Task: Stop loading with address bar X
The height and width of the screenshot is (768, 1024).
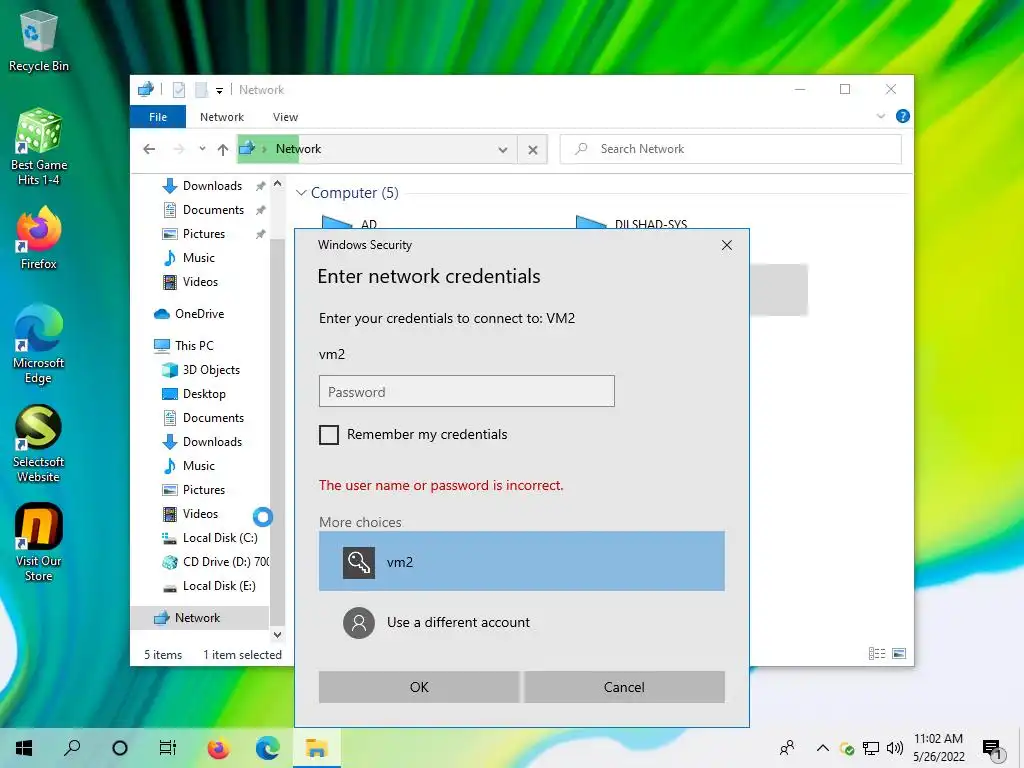Action: [x=533, y=150]
